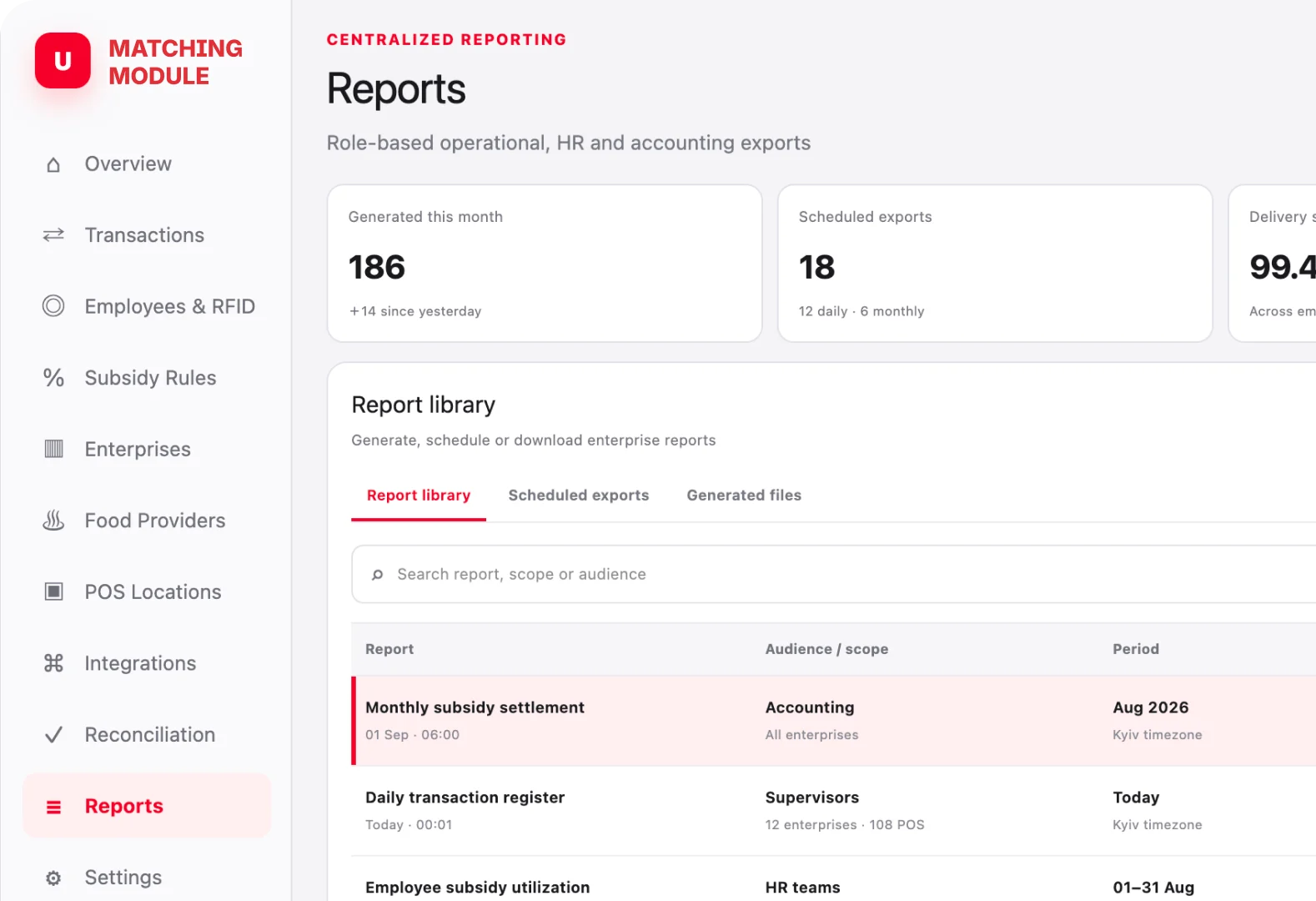The height and width of the screenshot is (901, 1316).
Task: Click the CENTRALIZED REPORTING label
Action: [446, 40]
